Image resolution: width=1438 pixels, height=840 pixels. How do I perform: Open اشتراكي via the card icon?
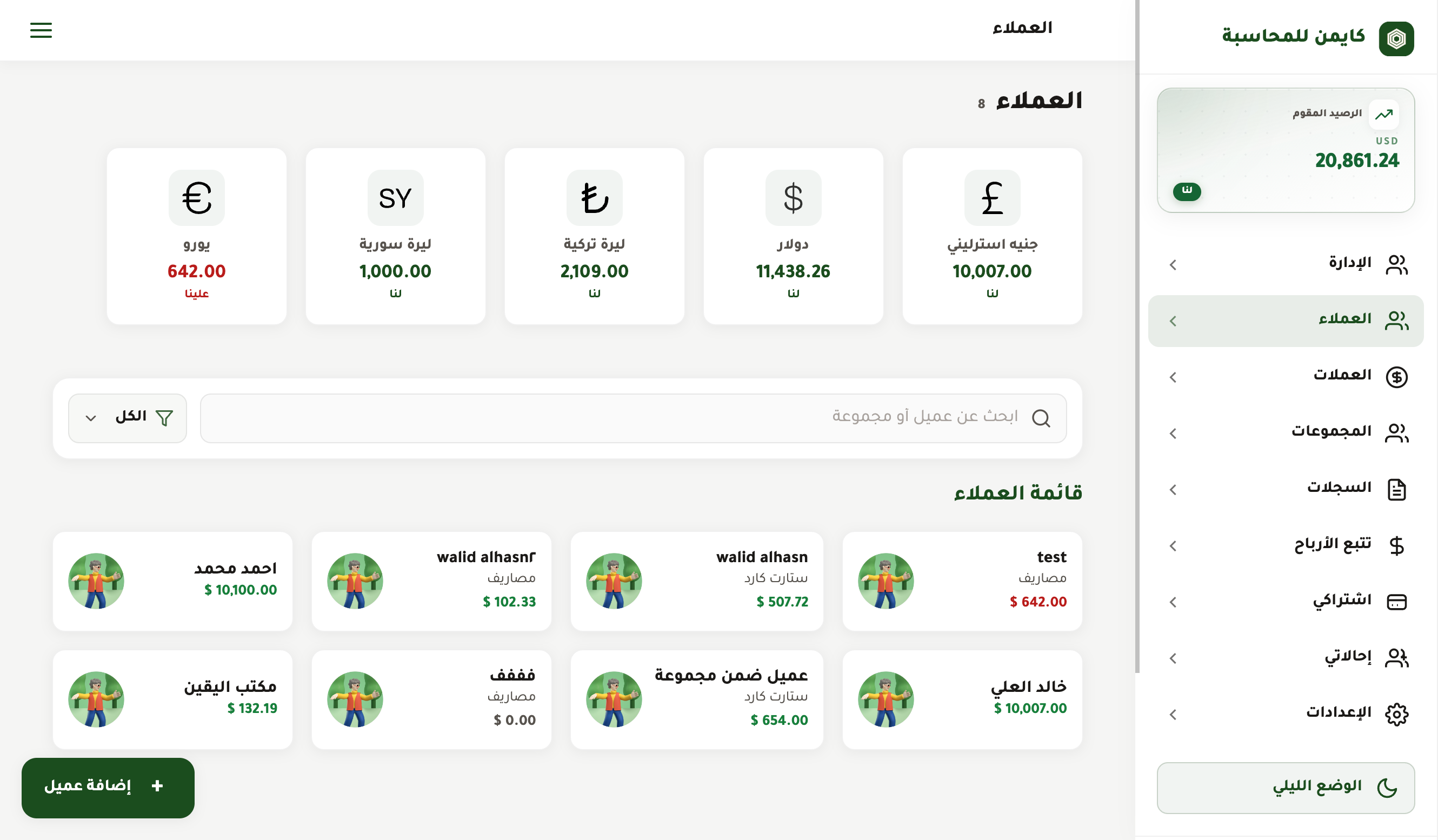tap(1397, 601)
